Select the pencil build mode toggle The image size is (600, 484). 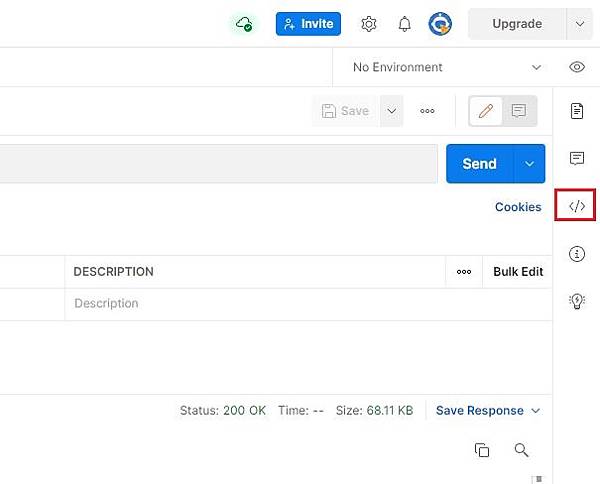(x=486, y=111)
